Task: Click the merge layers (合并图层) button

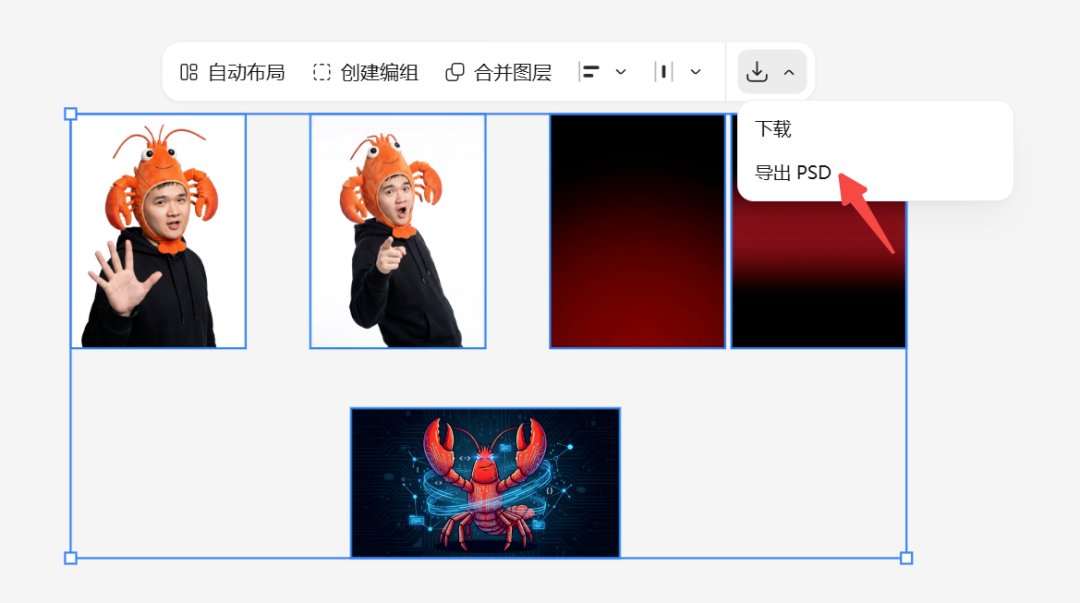Action: pos(499,72)
